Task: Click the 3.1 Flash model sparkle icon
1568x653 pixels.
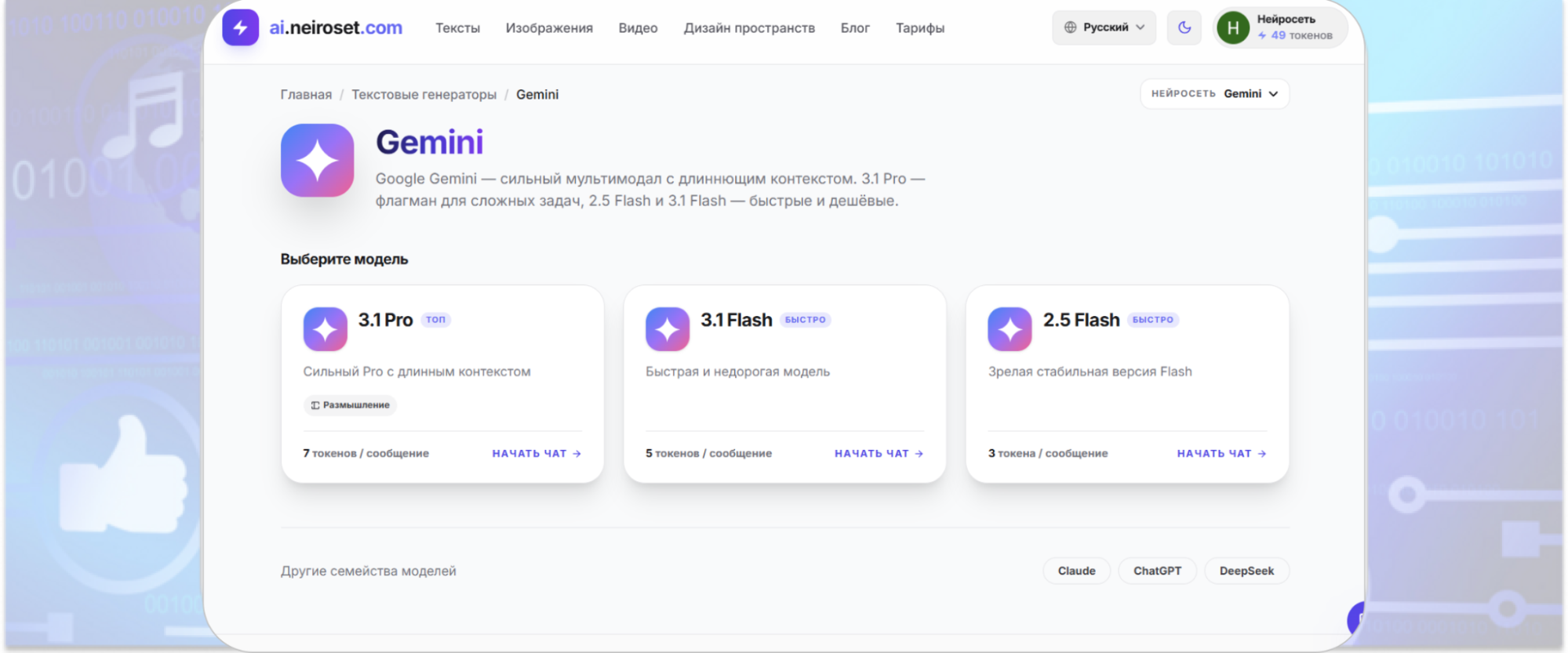Action: (x=668, y=329)
